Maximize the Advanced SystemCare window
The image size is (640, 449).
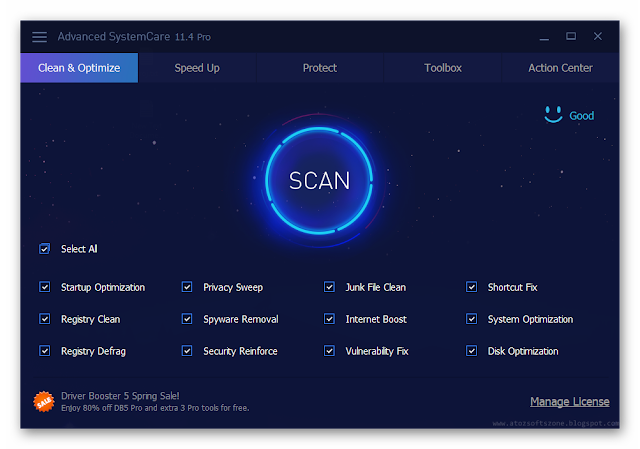click(x=571, y=36)
